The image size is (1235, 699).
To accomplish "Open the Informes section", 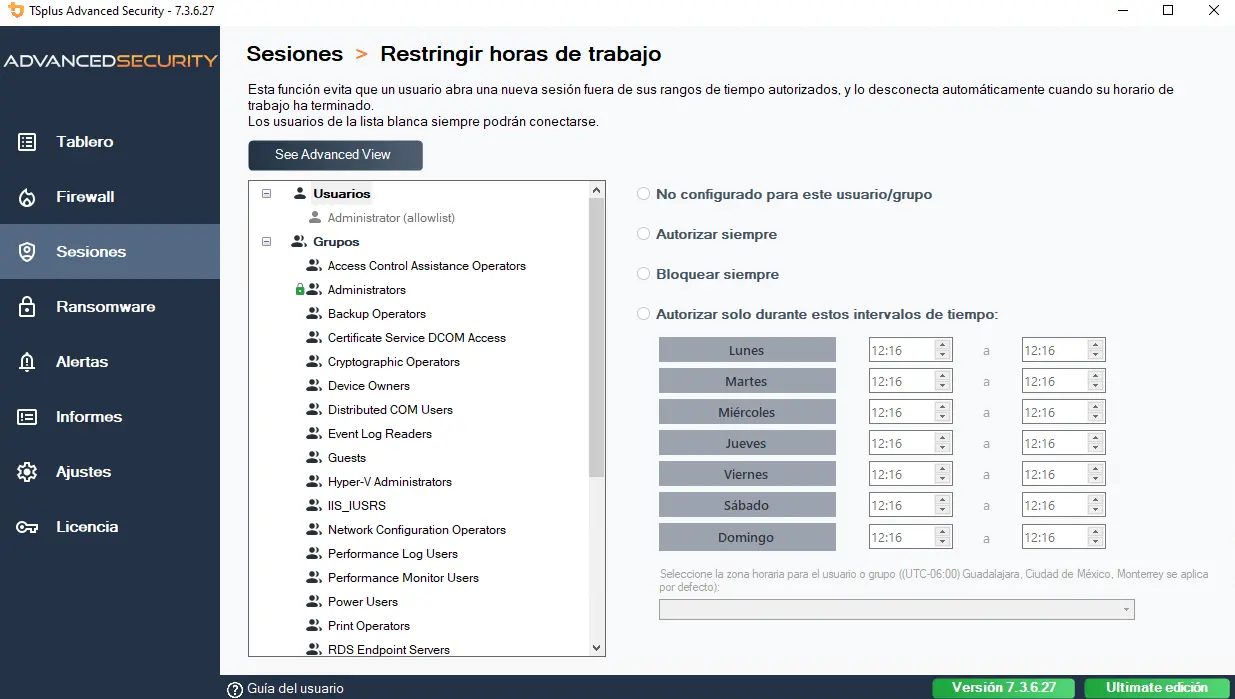I will pyautogui.click(x=110, y=417).
